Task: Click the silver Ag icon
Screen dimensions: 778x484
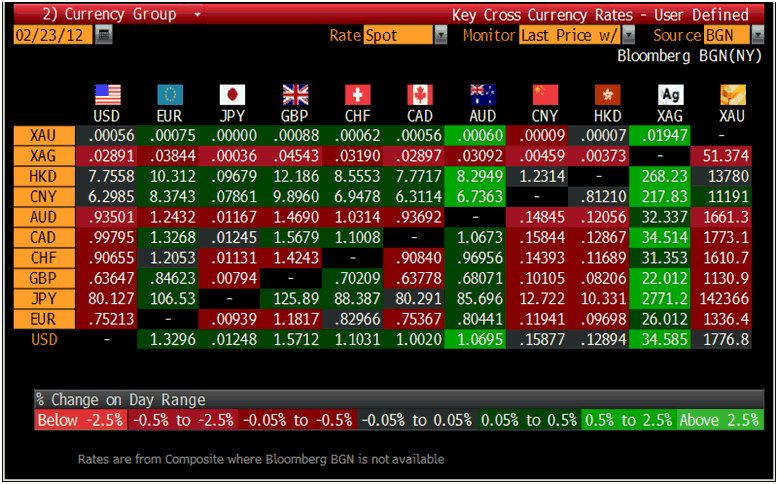Action: click(x=670, y=94)
